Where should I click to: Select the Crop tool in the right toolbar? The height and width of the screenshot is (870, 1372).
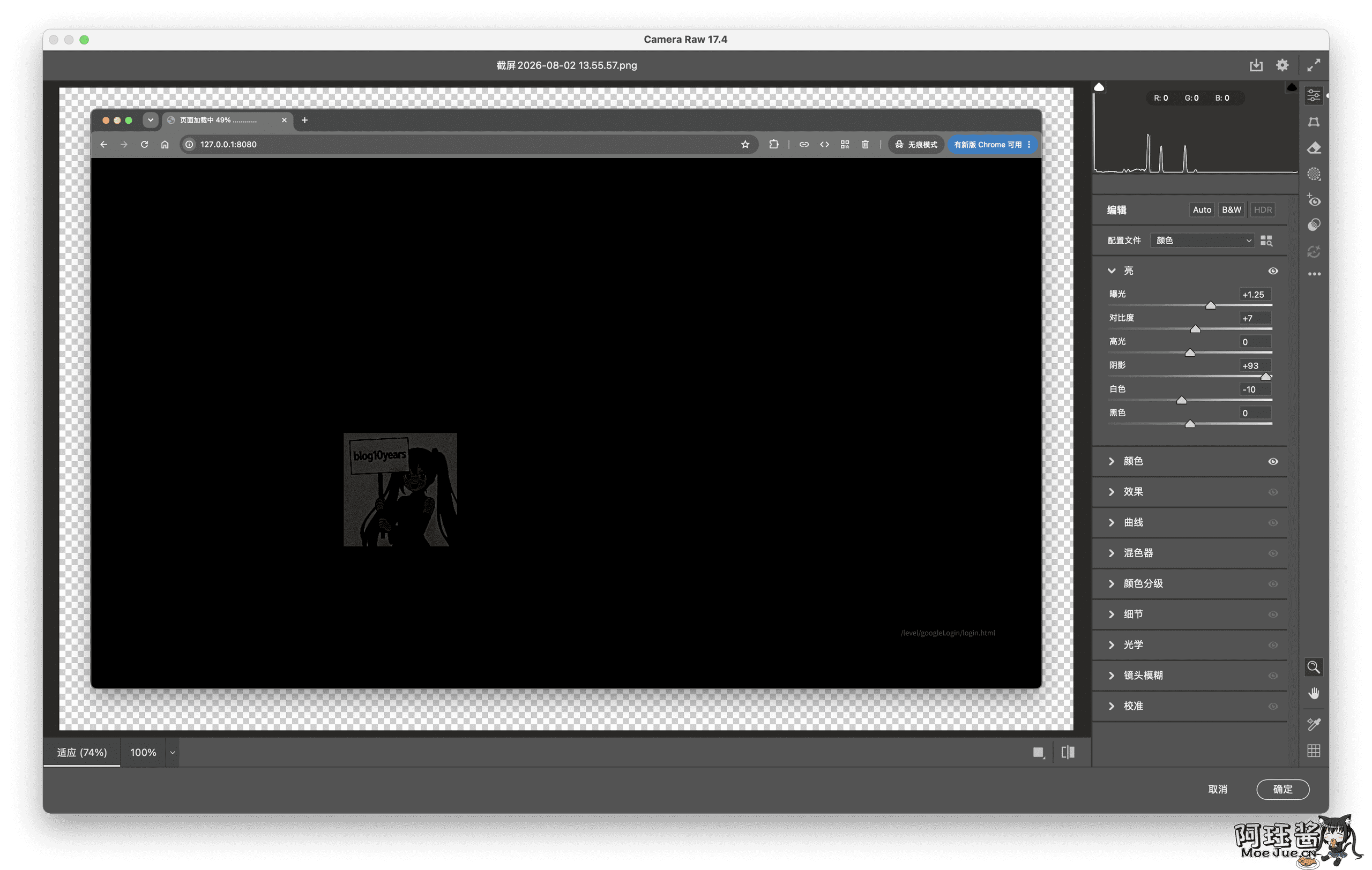(1313, 122)
